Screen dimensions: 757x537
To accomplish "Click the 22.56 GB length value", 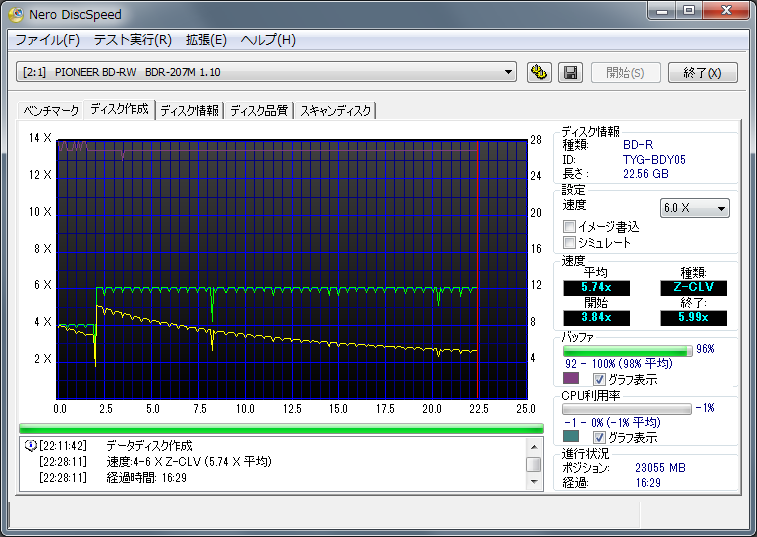I will pyautogui.click(x=646, y=174).
